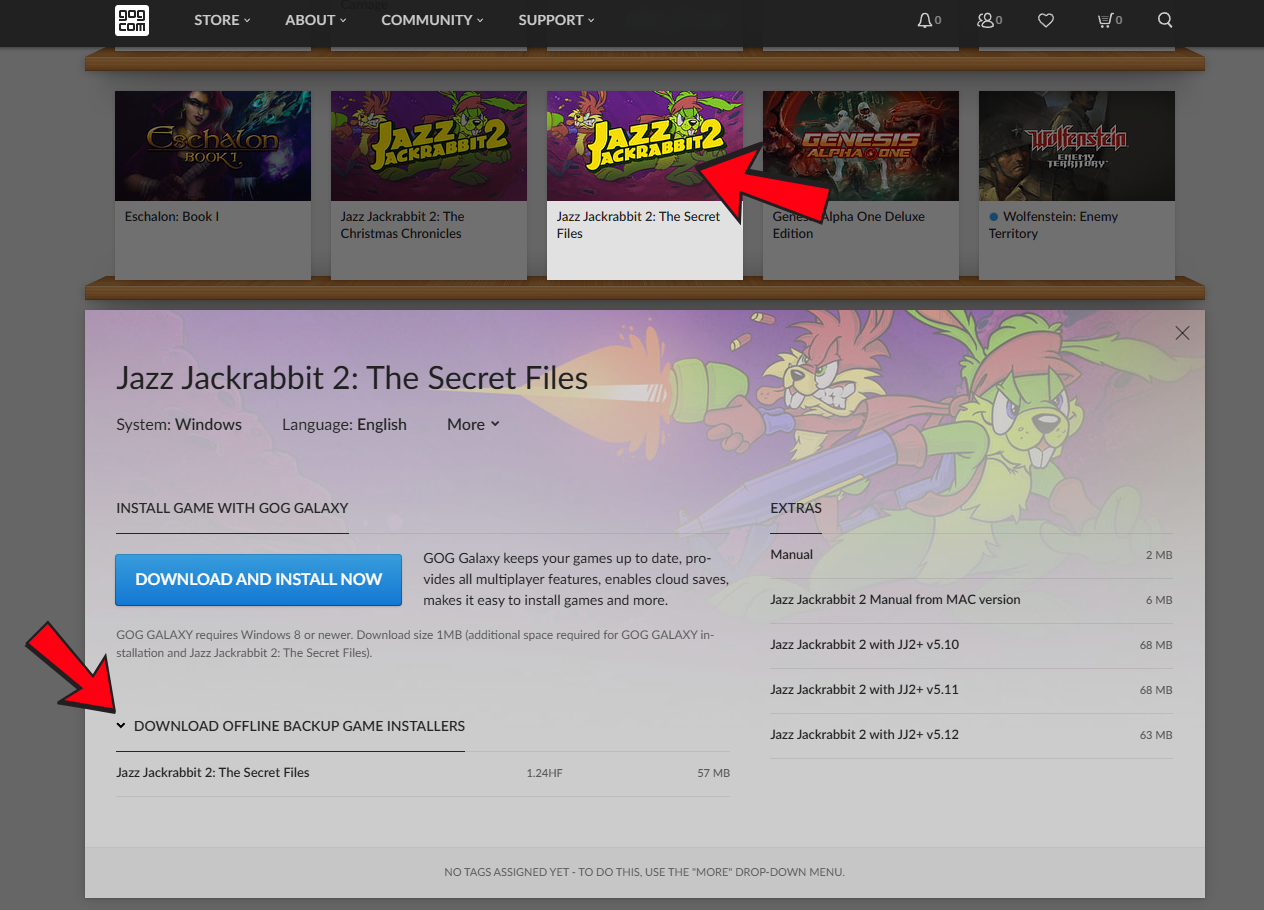1264x910 pixels.
Task: Download Jazz Jackrabbit 2 with JJ2+ v5.12
Action: coord(971,735)
